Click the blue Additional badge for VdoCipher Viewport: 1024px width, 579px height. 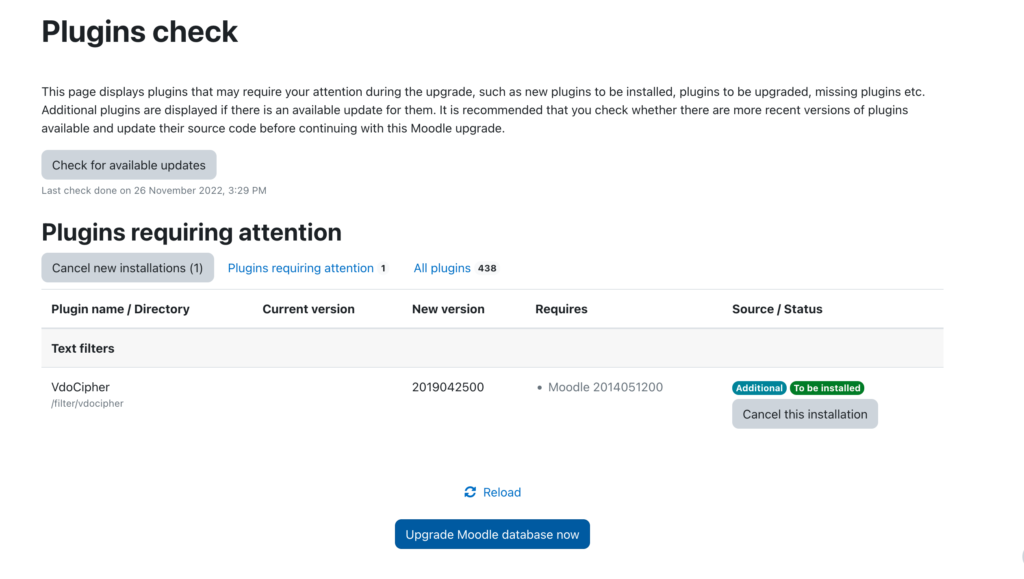point(759,387)
